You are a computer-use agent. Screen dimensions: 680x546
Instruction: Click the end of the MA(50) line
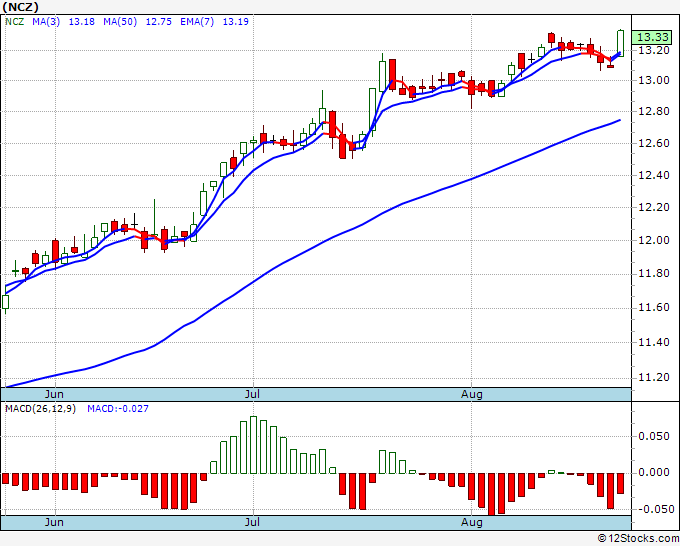point(619,120)
